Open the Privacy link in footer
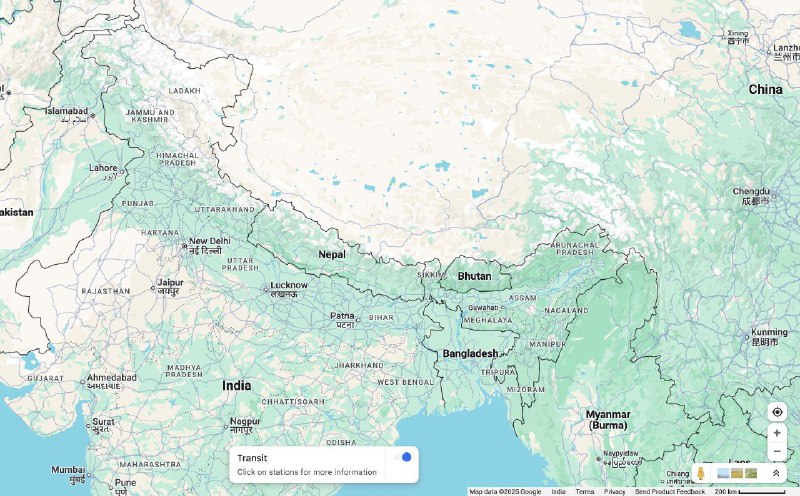800x496 pixels. (x=614, y=492)
